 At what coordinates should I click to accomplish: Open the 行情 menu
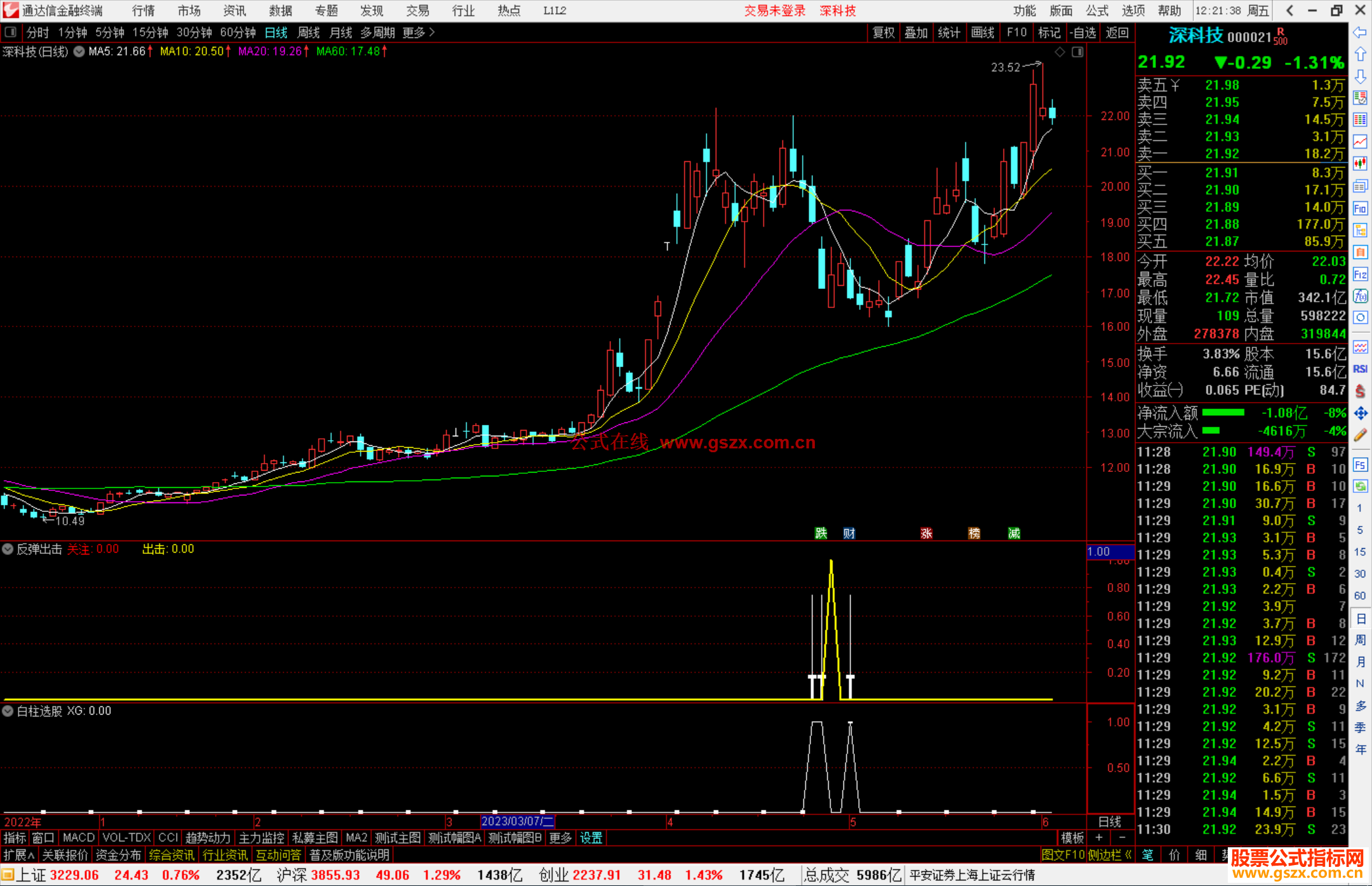point(143,11)
